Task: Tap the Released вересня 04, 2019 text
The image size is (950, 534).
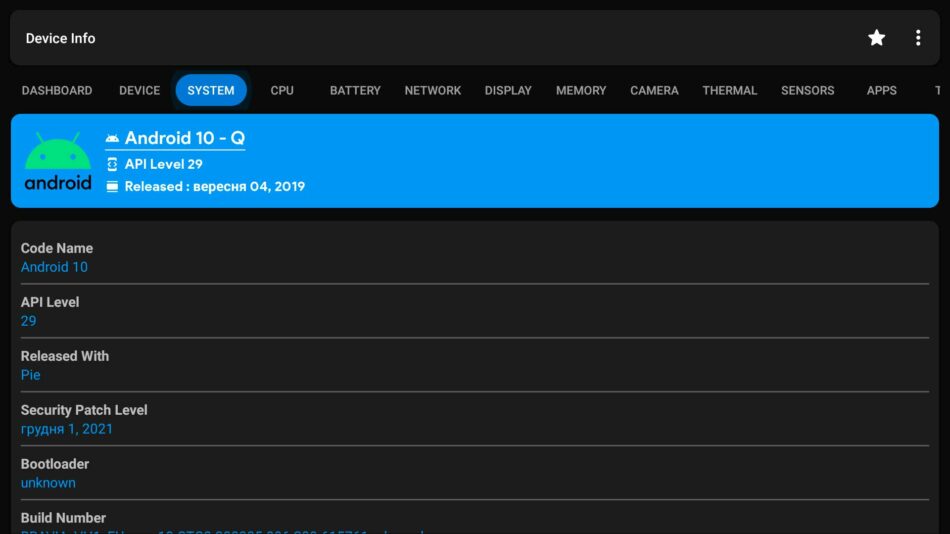Action: pyautogui.click(x=214, y=187)
